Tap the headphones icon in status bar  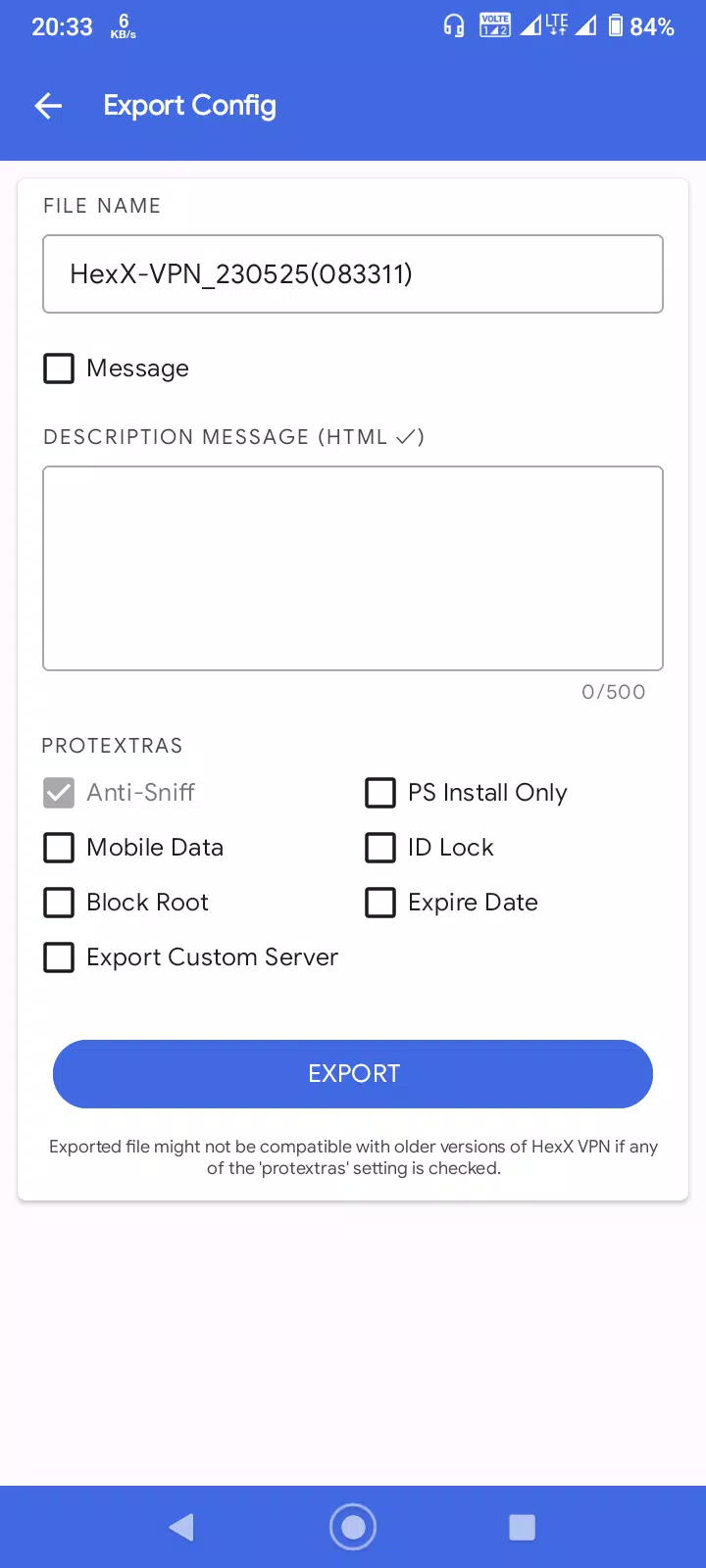click(x=453, y=25)
